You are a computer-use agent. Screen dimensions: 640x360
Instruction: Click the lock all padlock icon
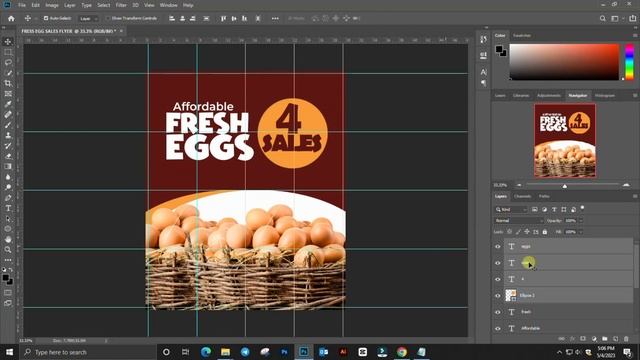(544, 232)
